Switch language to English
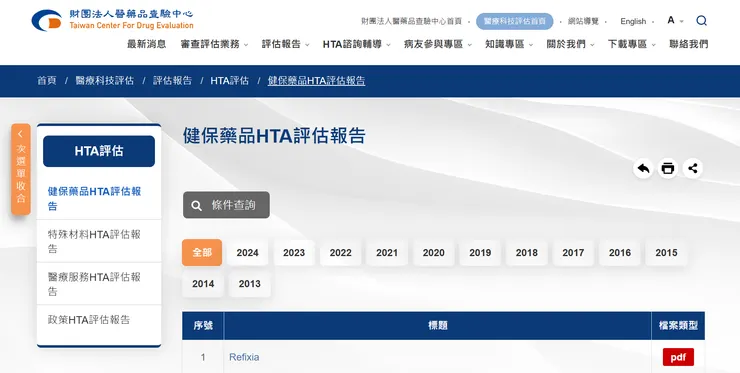This screenshot has width=740, height=373. (x=633, y=21)
